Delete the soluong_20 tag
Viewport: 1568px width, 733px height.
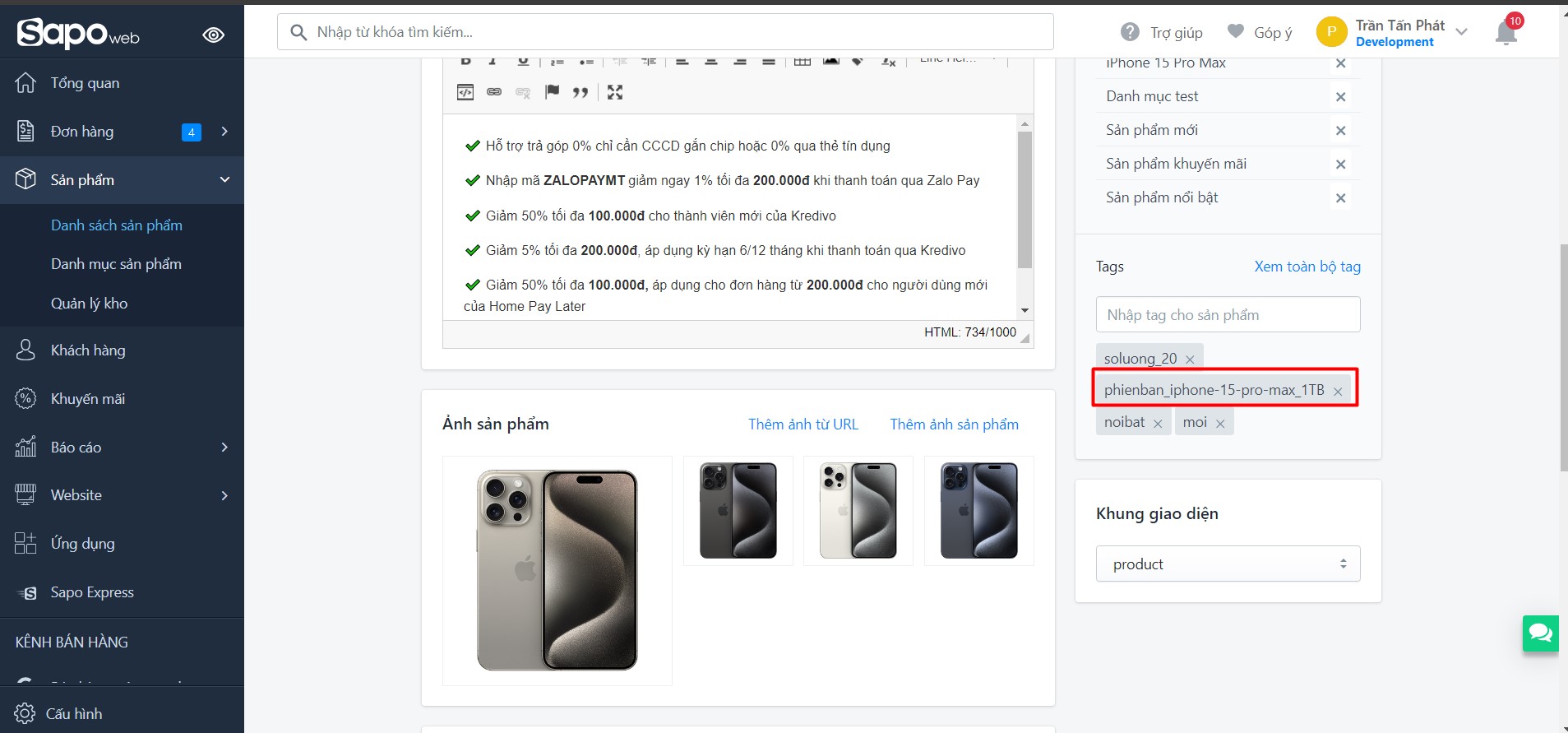click(1190, 360)
